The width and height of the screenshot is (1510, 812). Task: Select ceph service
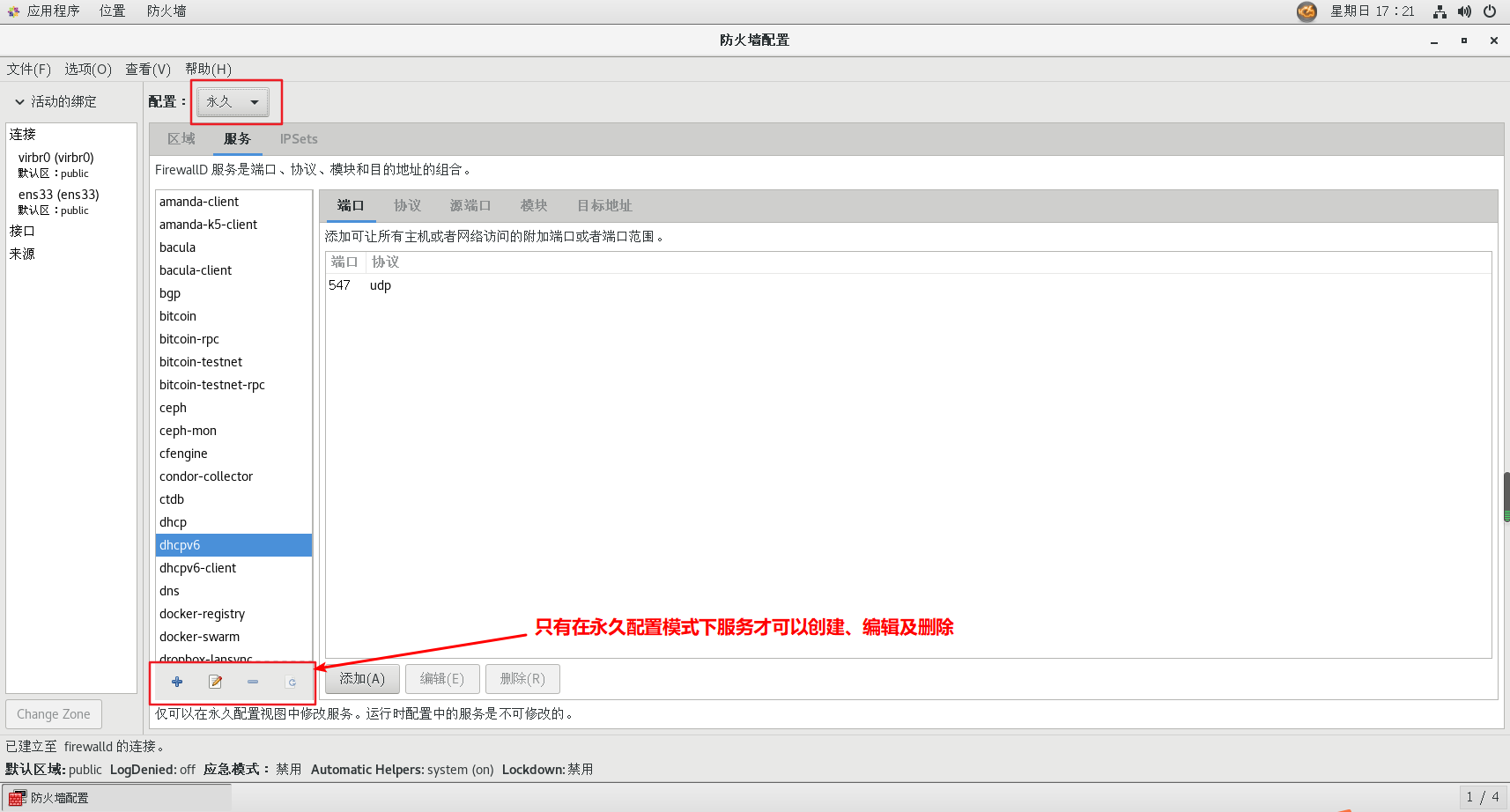233,408
